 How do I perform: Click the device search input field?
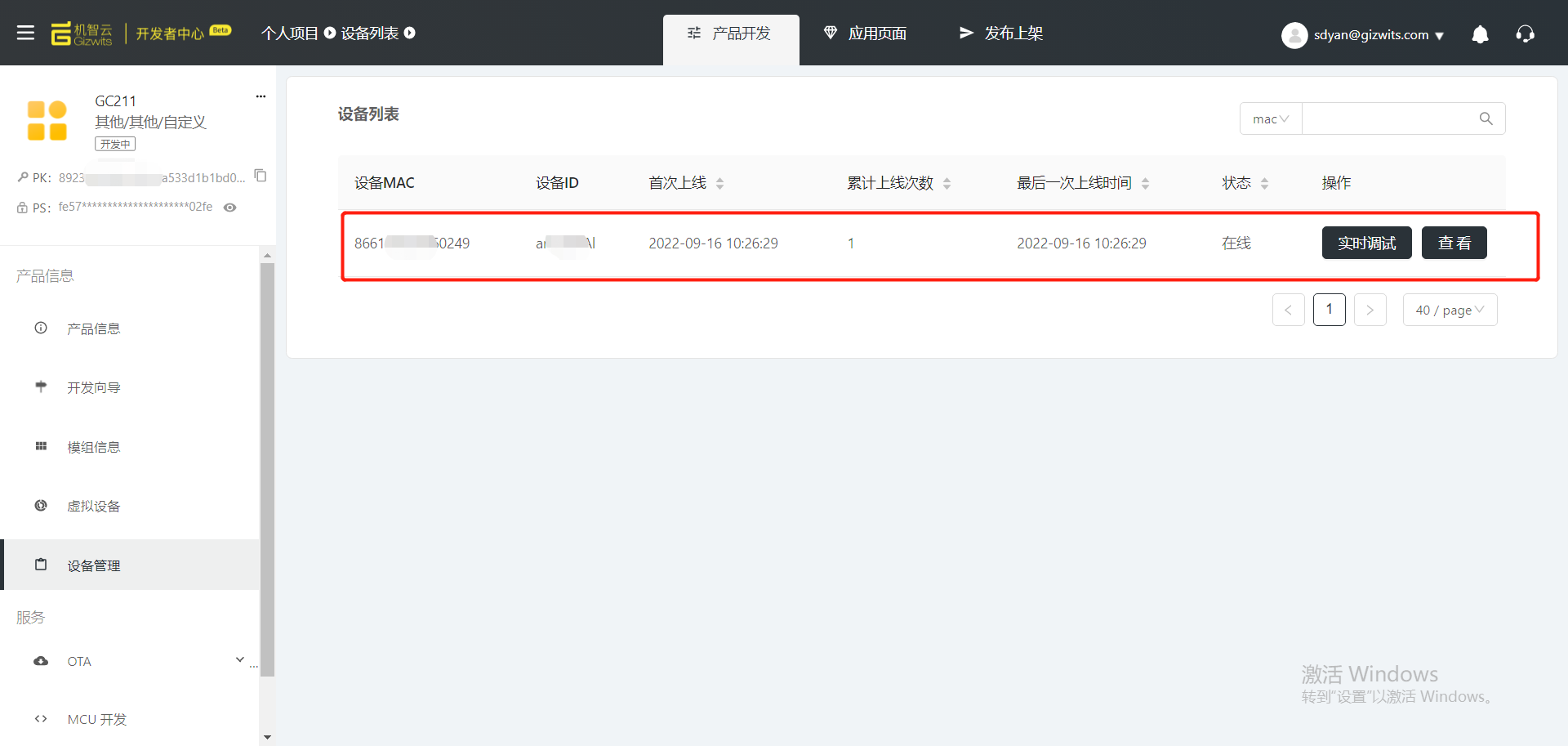click(x=1388, y=119)
